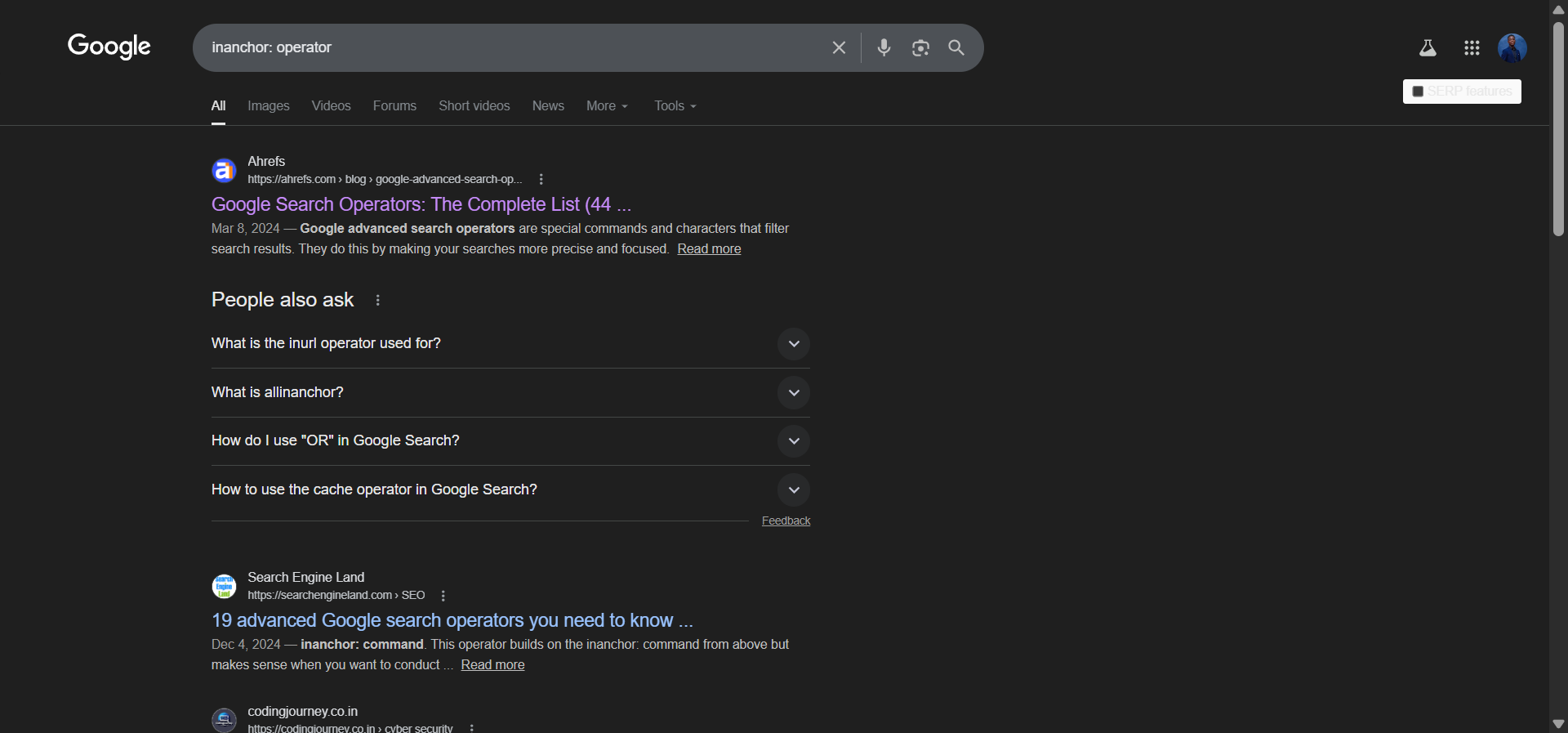Expand "How do I use OR" question
Image resolution: width=1568 pixels, height=733 pixels.
click(x=510, y=441)
